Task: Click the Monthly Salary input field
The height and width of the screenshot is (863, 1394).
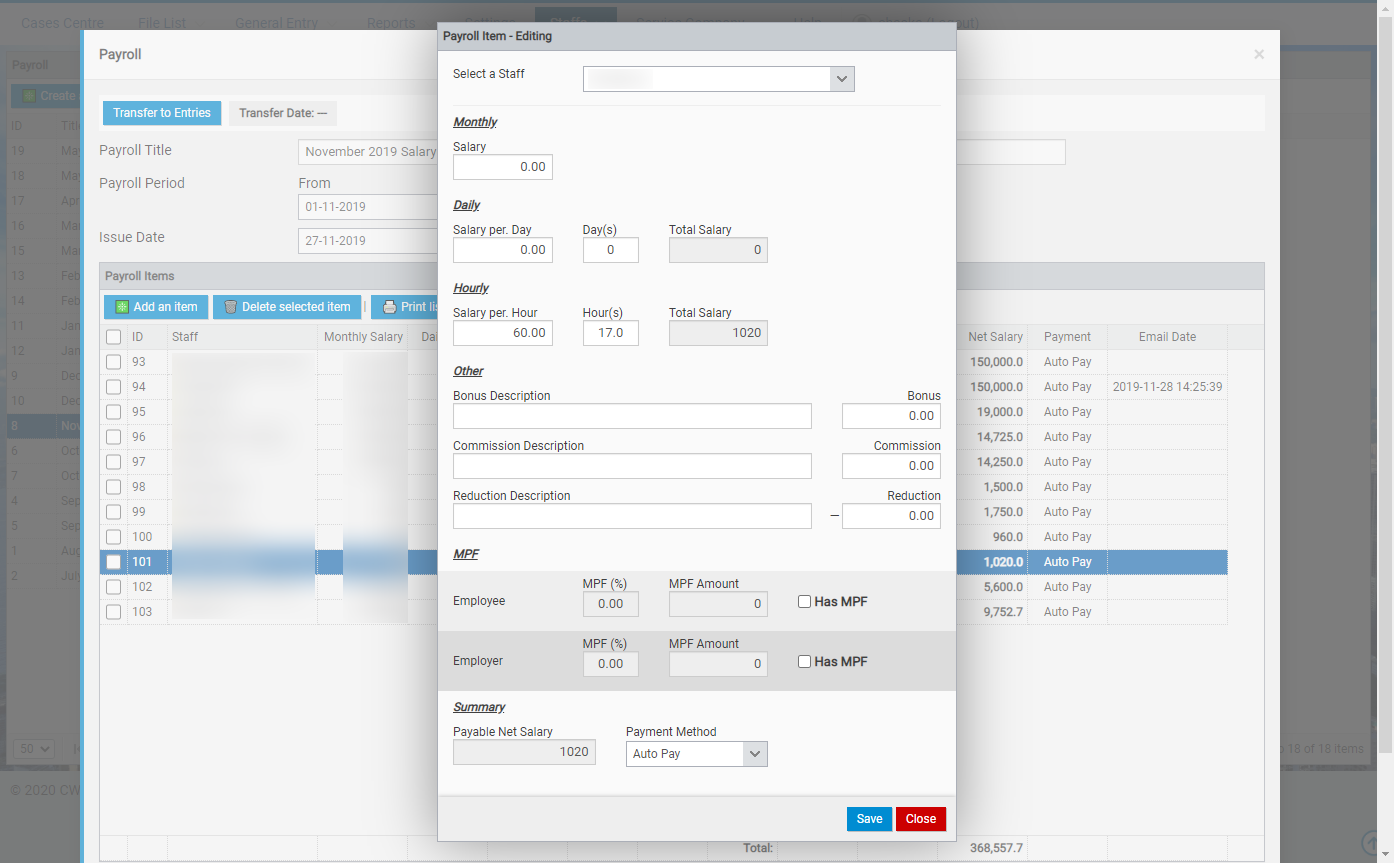Action: coord(503,167)
